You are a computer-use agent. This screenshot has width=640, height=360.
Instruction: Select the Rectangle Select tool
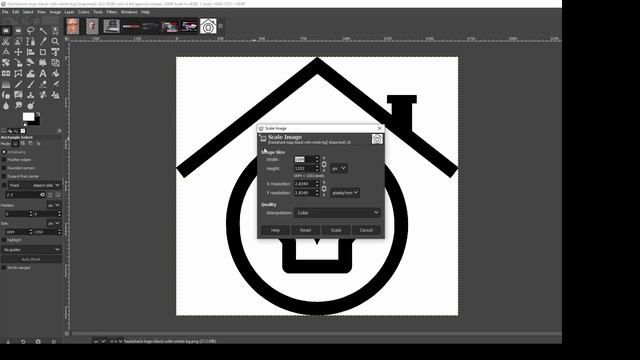click(x=6, y=31)
